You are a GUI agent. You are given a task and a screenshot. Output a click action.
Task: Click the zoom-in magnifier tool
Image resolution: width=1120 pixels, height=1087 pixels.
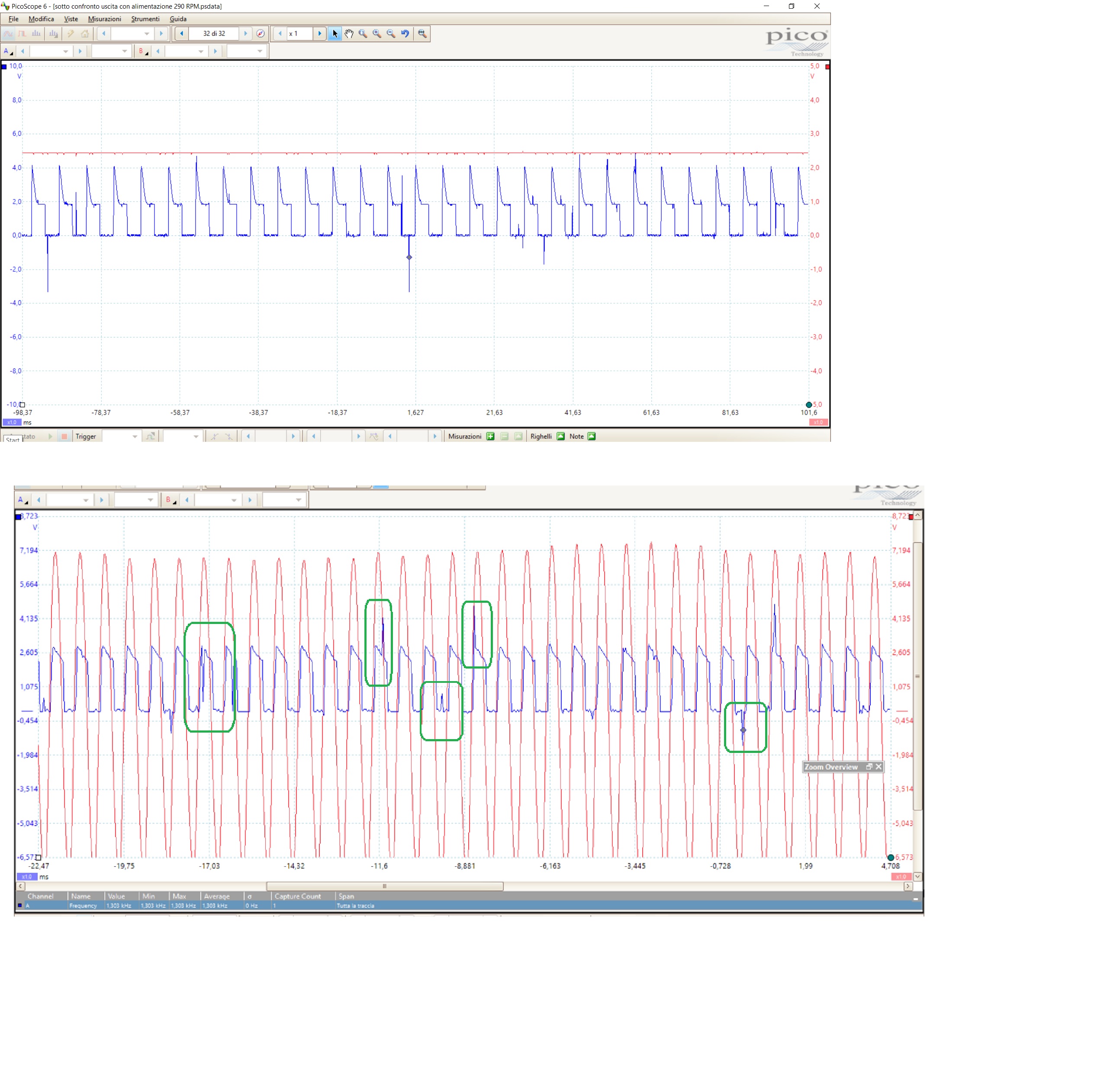point(377,34)
